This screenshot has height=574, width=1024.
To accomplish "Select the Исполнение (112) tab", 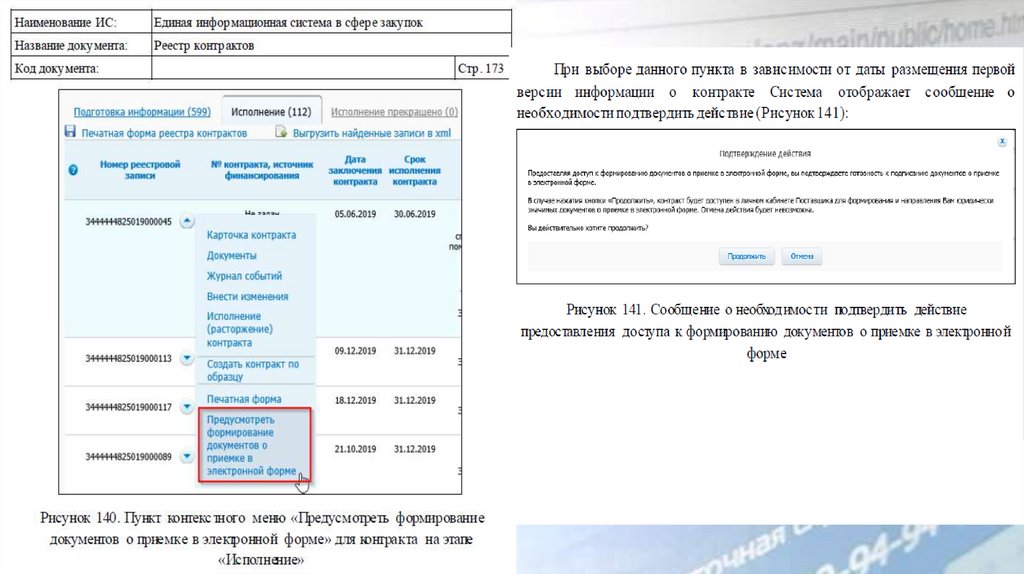I will click(x=270, y=112).
